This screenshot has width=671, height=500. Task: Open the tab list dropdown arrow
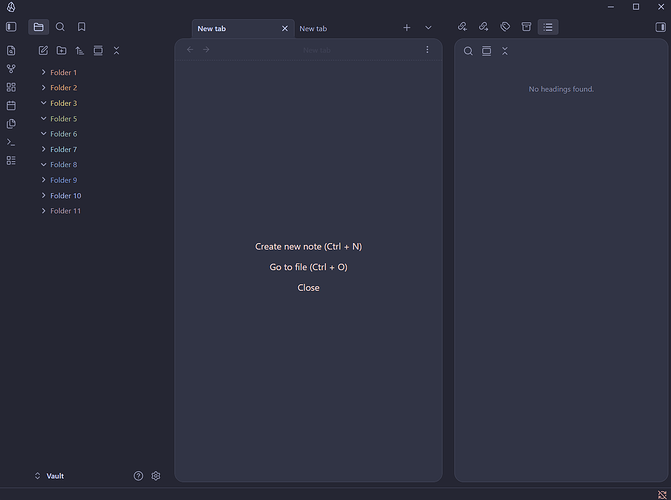point(428,28)
